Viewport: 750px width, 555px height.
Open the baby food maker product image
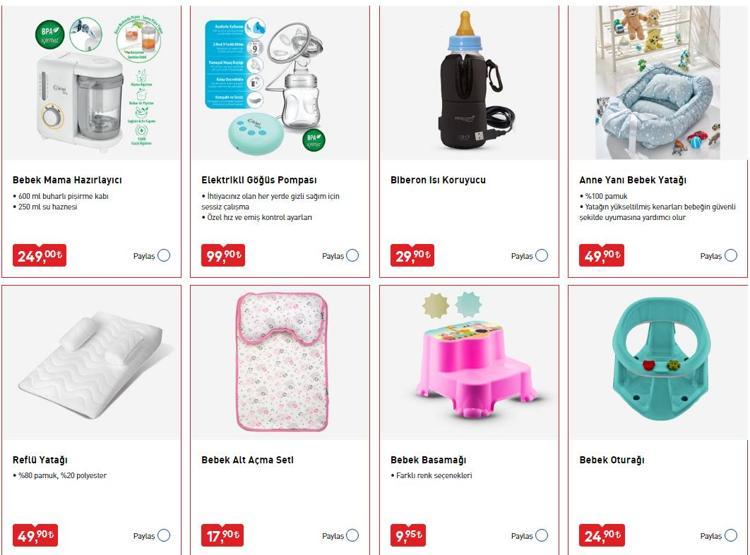tap(91, 82)
